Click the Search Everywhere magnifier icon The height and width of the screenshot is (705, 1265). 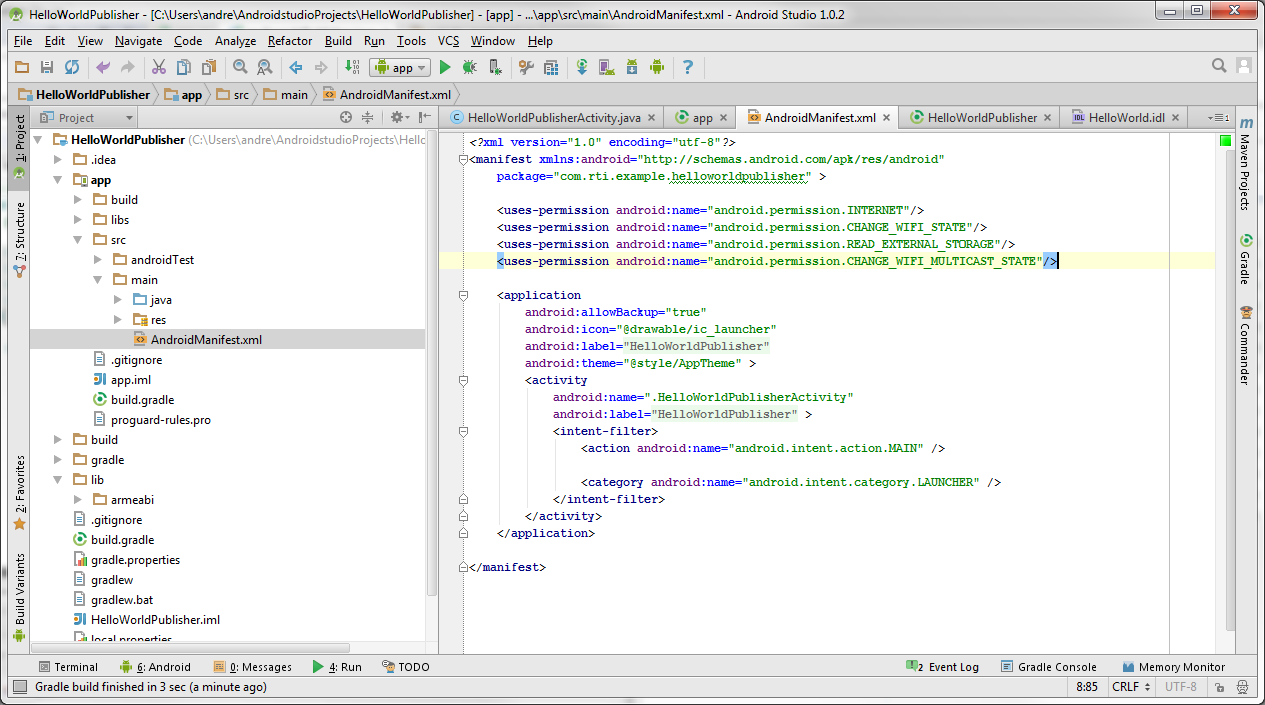1219,66
